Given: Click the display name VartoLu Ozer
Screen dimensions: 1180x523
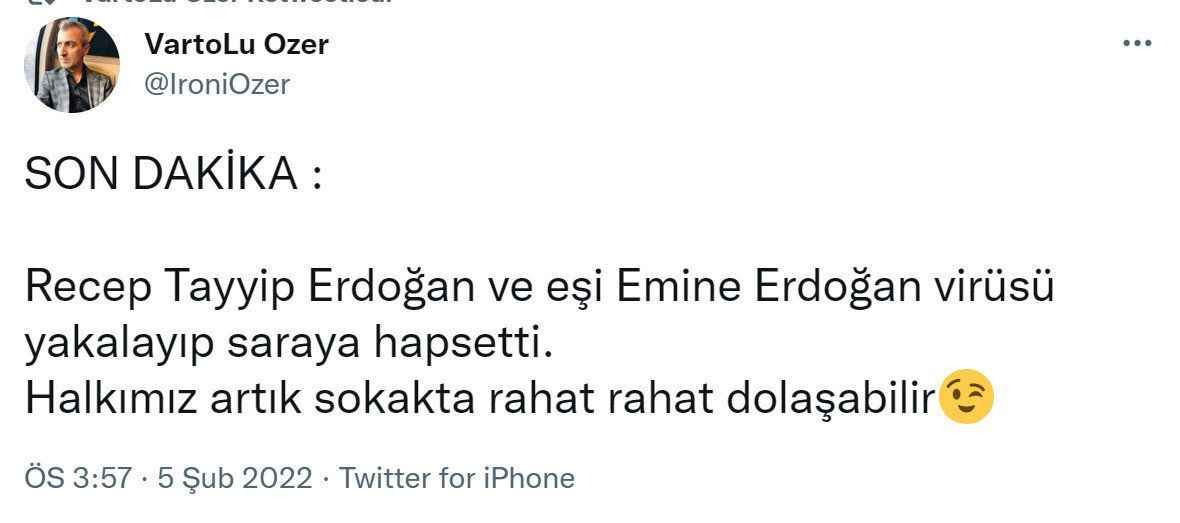Looking at the screenshot, I should pos(236,44).
